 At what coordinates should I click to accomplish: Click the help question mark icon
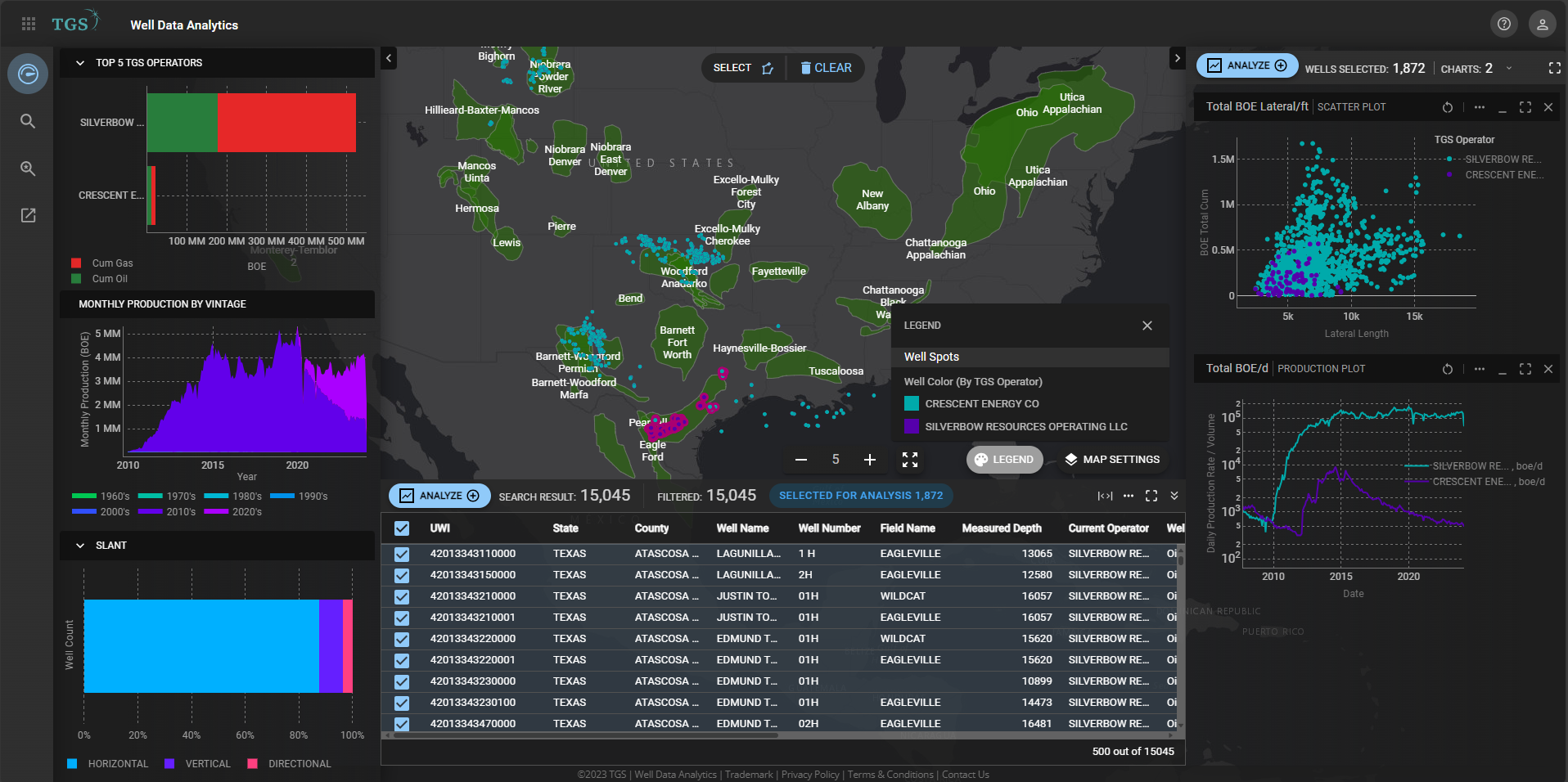pyautogui.click(x=1504, y=24)
